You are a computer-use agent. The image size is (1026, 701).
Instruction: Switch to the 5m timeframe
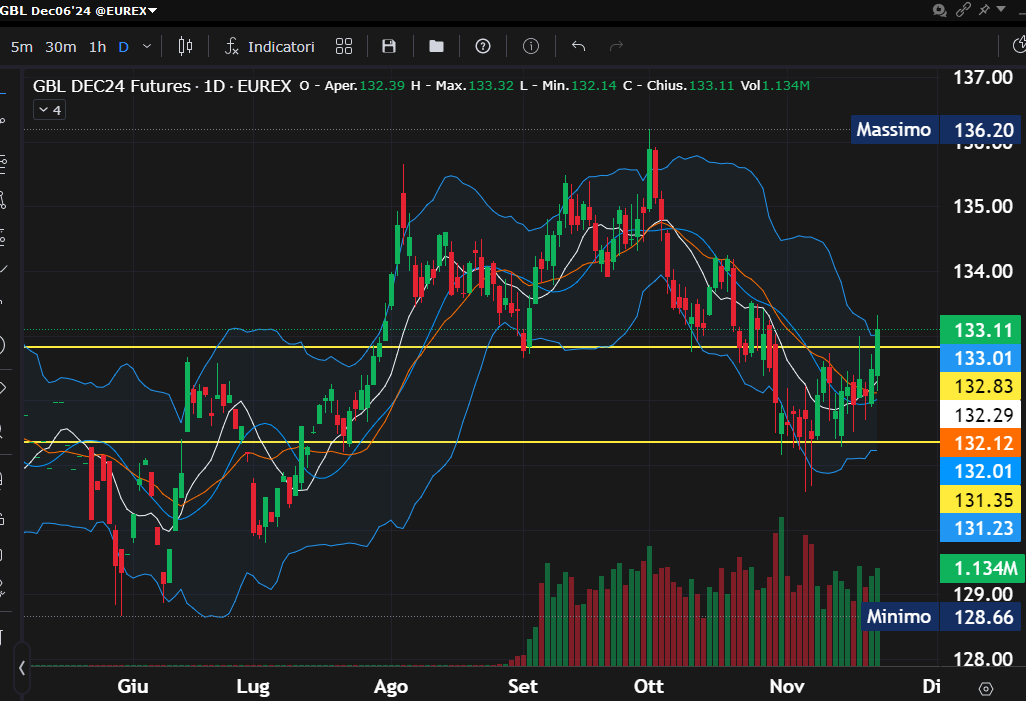(x=21, y=46)
